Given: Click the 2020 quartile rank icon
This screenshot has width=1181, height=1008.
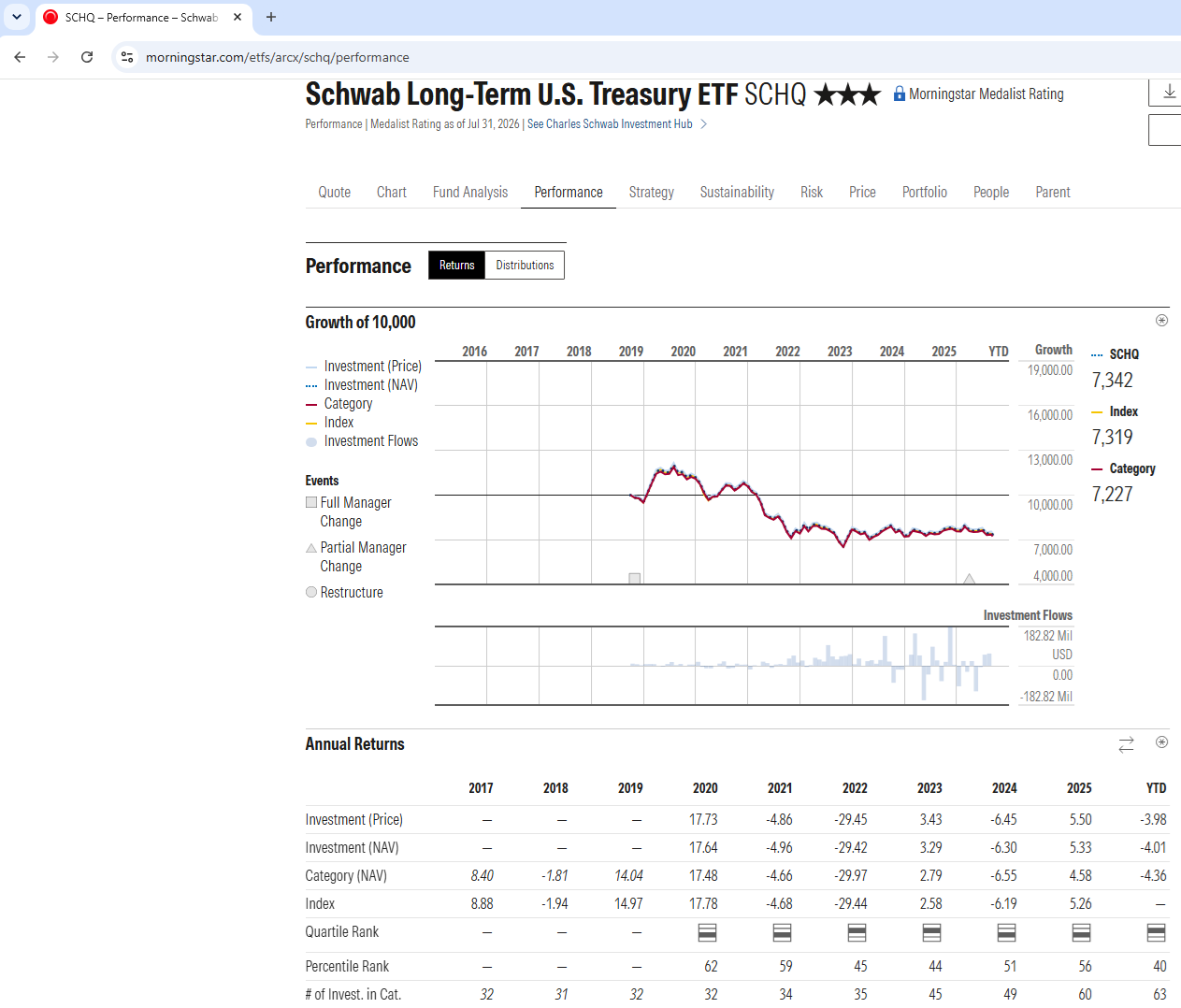Looking at the screenshot, I should pyautogui.click(x=708, y=932).
